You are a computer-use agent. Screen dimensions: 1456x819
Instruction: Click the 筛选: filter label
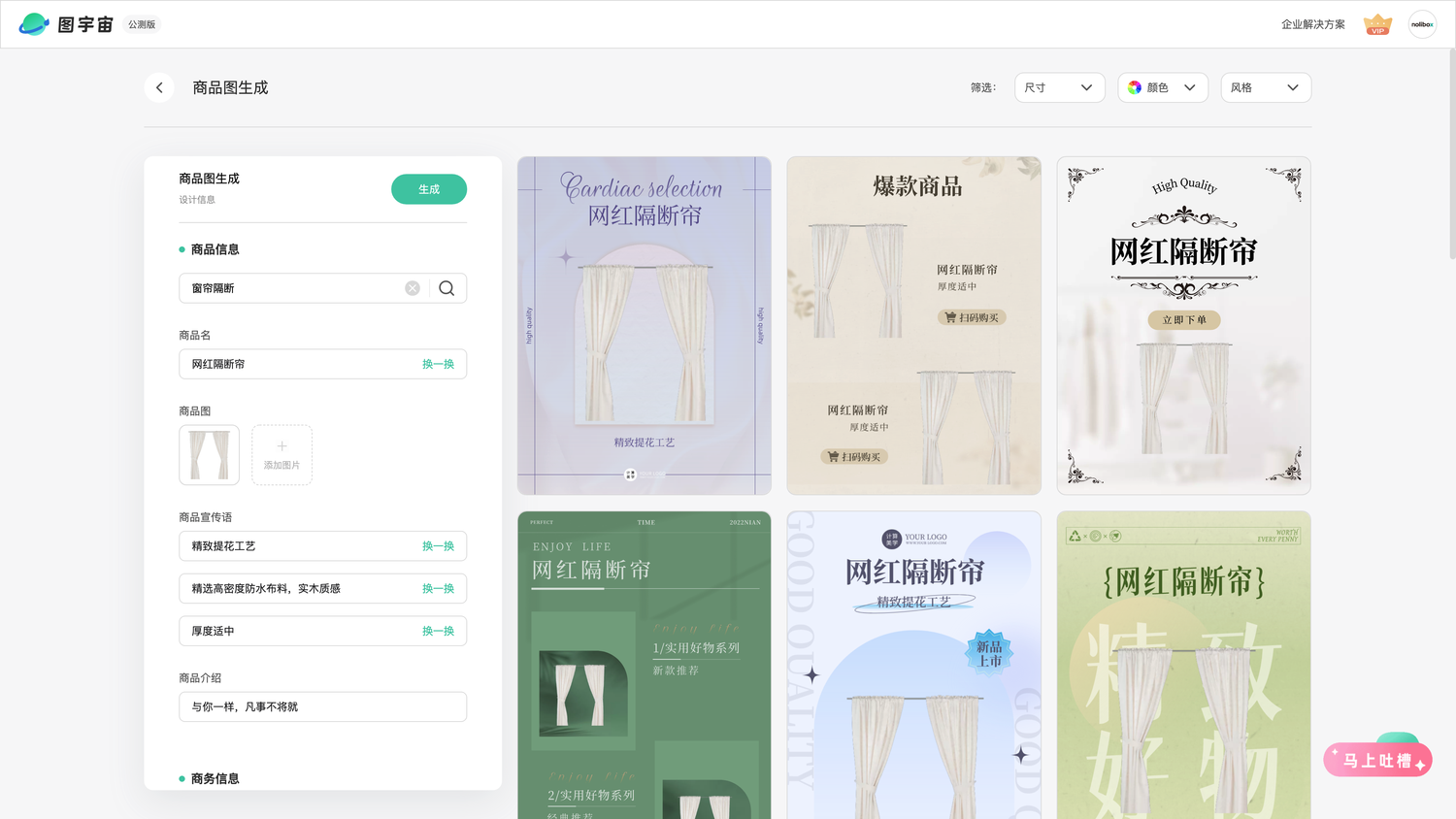[x=982, y=87]
